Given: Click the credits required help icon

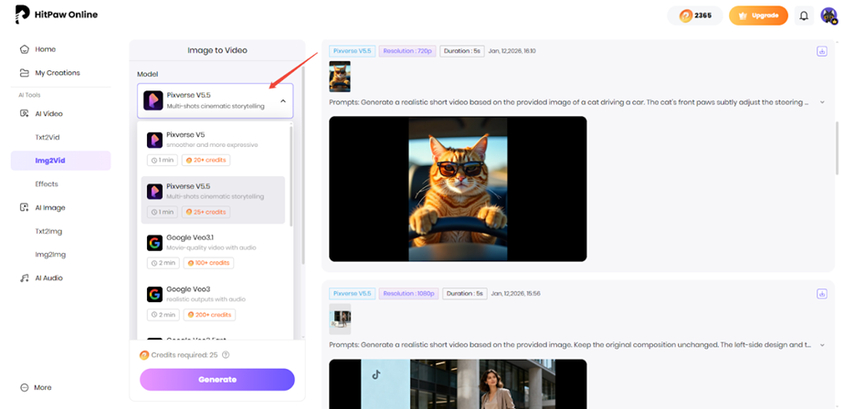Looking at the screenshot, I should coord(226,355).
